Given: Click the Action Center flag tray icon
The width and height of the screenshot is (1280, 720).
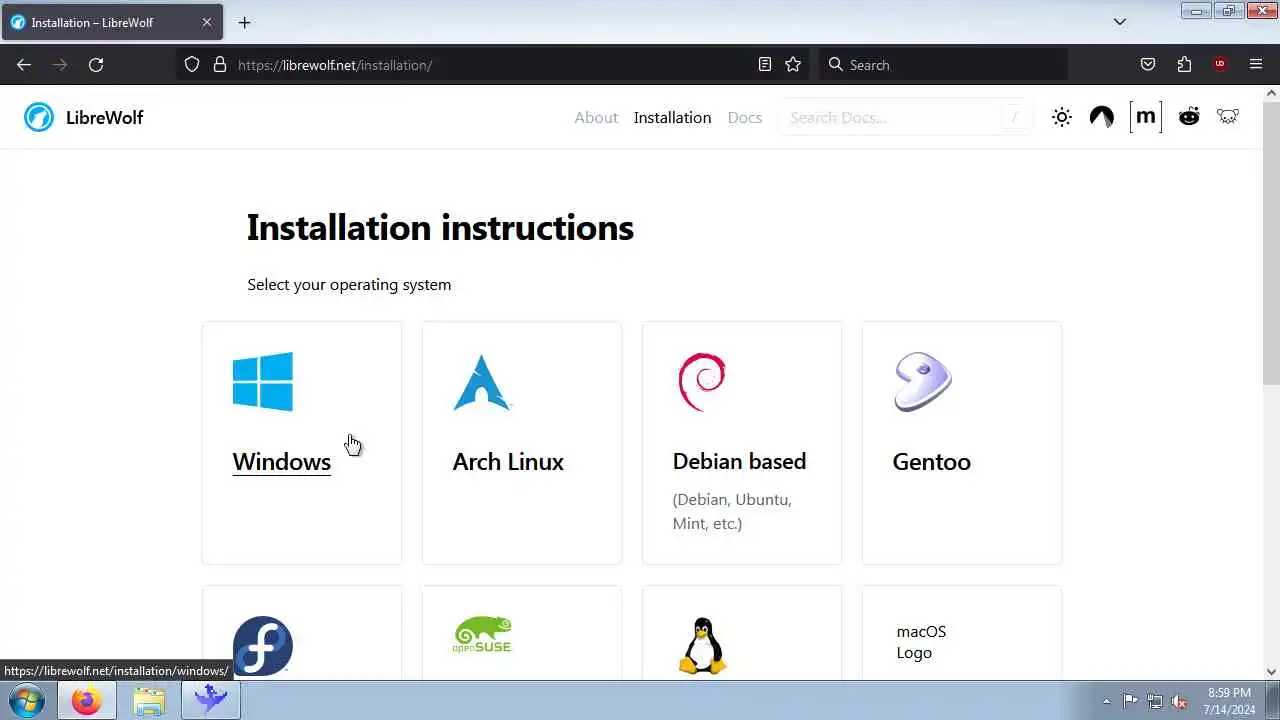Looking at the screenshot, I should pos(1130,701).
